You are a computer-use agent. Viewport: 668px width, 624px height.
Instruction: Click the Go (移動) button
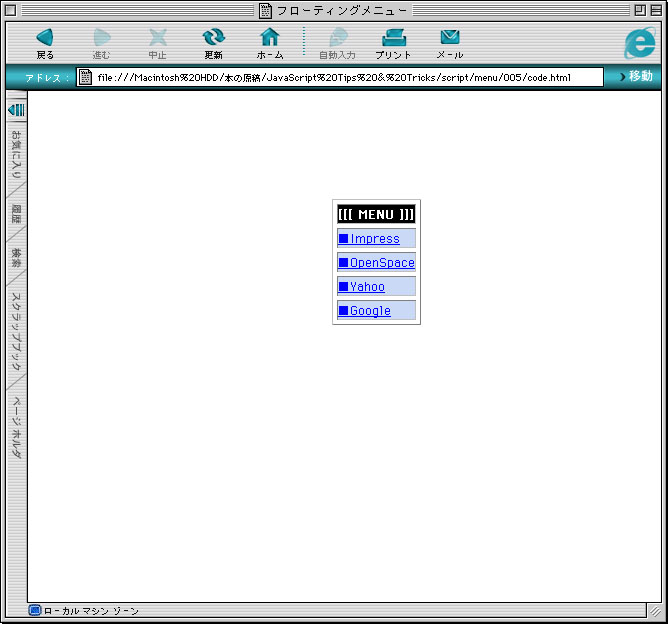coord(636,76)
